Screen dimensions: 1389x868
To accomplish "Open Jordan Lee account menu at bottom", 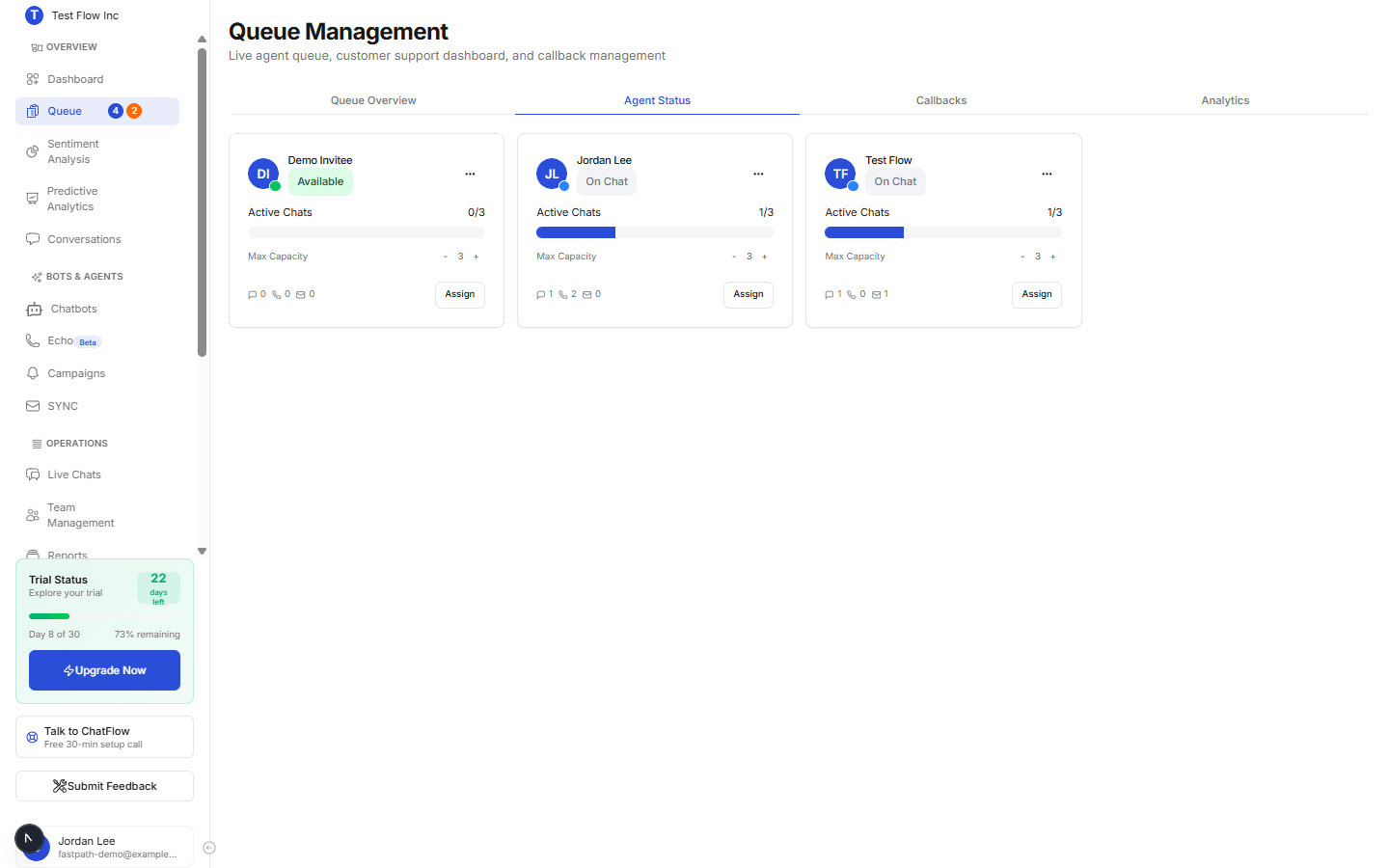I will coord(104,847).
